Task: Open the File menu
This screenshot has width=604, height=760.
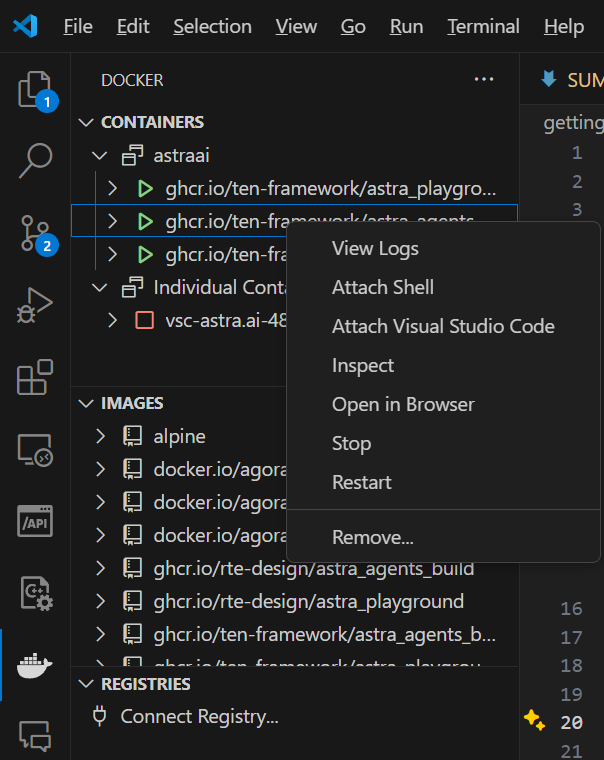Action: tap(78, 26)
